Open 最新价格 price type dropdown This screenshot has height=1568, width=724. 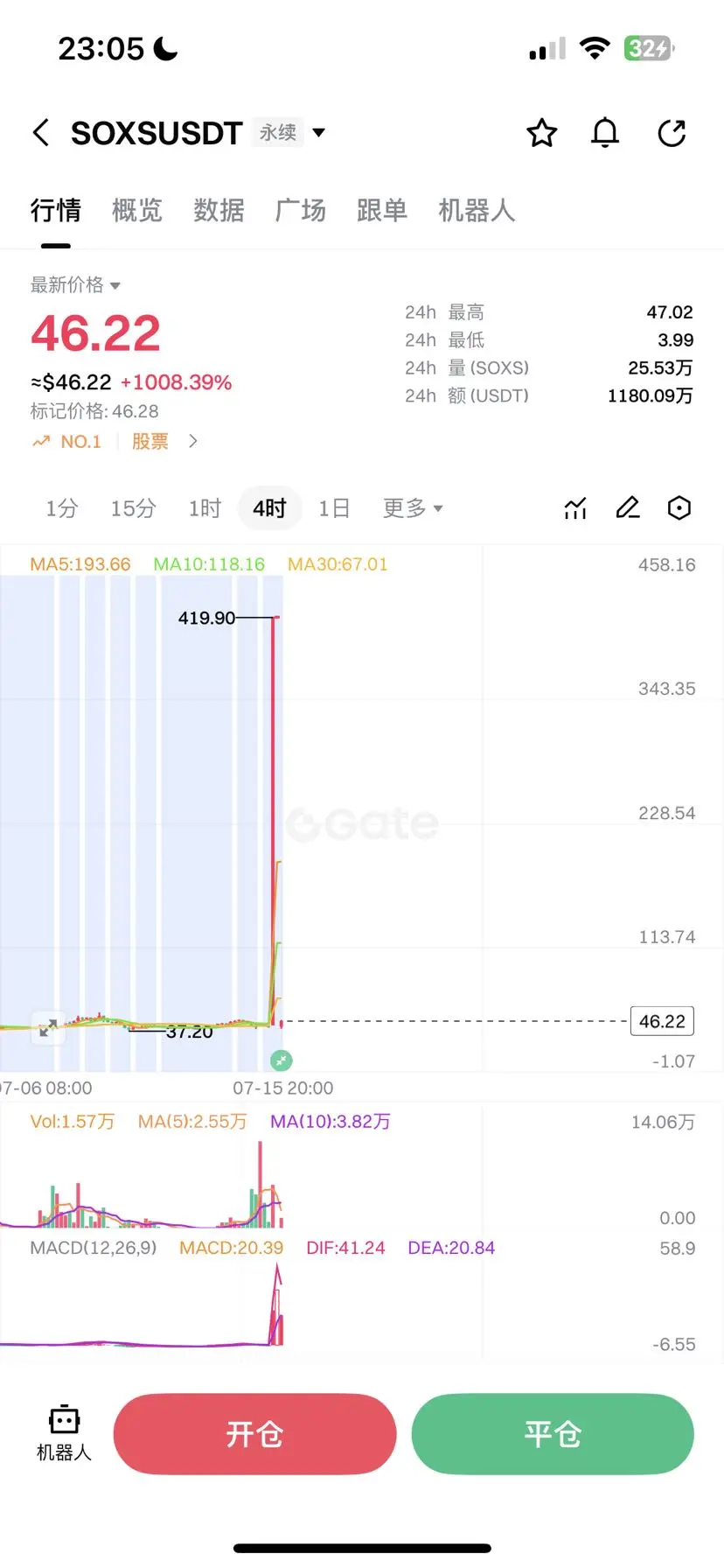click(x=75, y=285)
